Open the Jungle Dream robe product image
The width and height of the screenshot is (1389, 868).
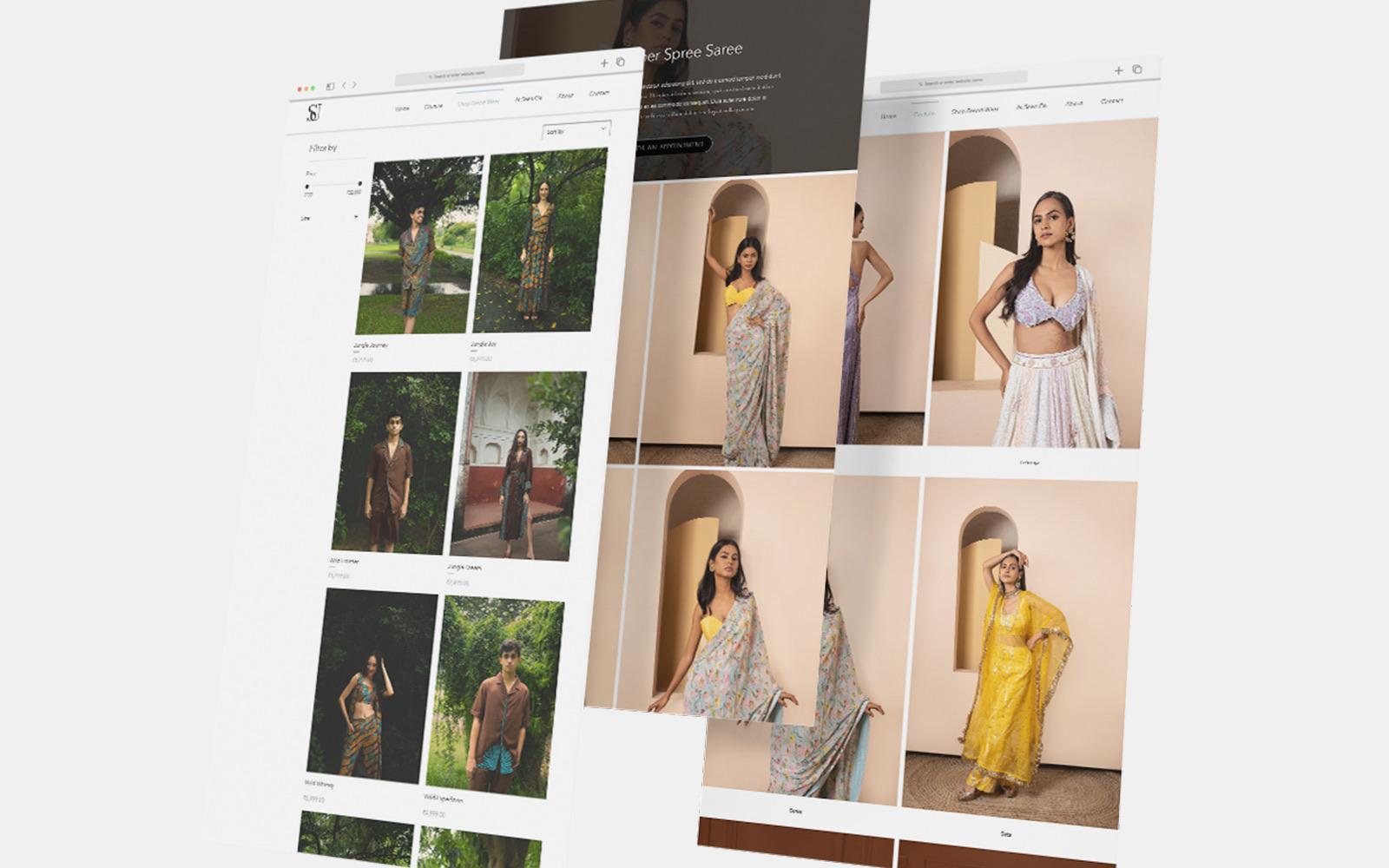[518, 465]
